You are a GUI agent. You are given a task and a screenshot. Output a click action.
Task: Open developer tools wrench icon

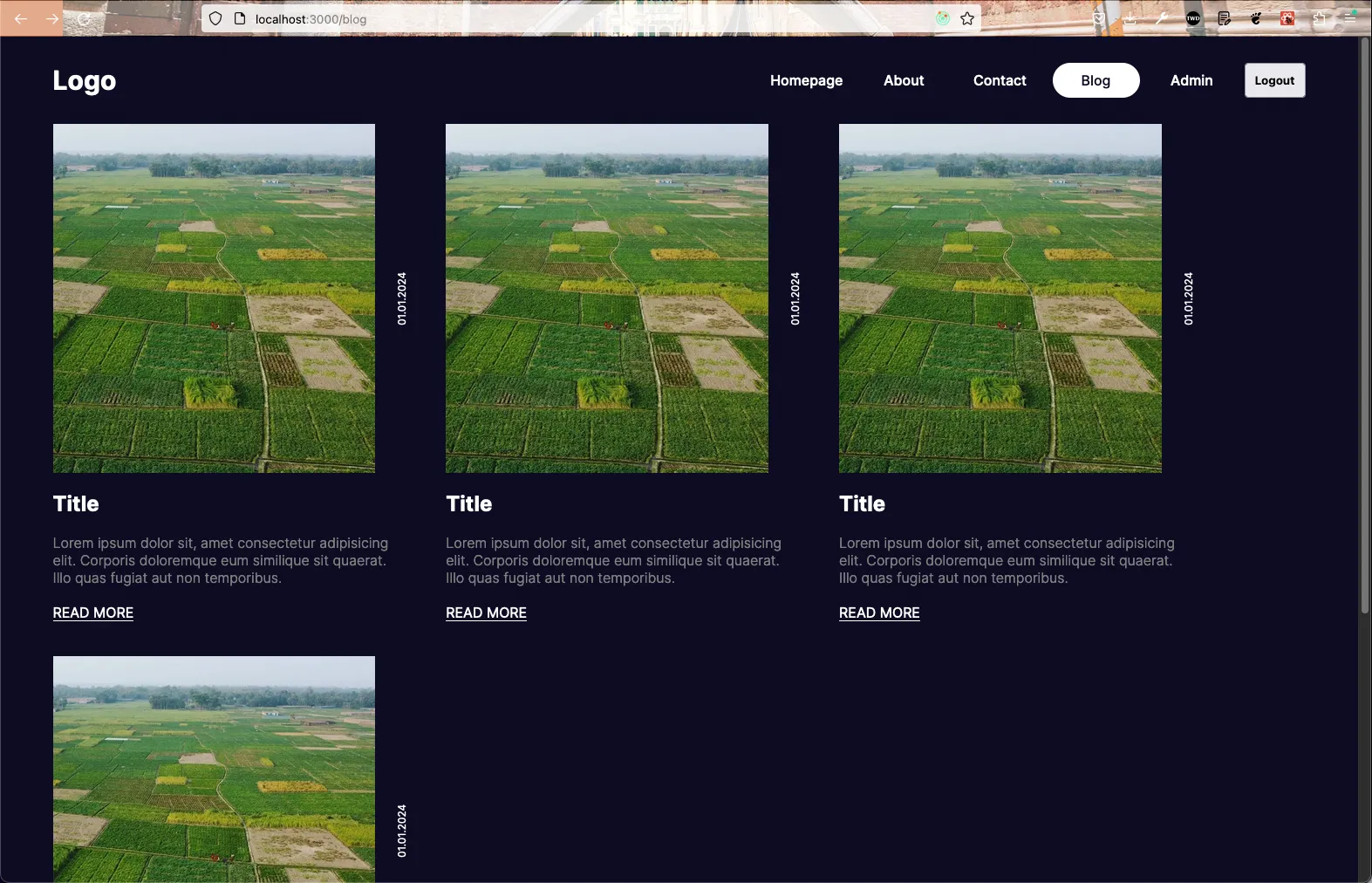coord(1161,18)
